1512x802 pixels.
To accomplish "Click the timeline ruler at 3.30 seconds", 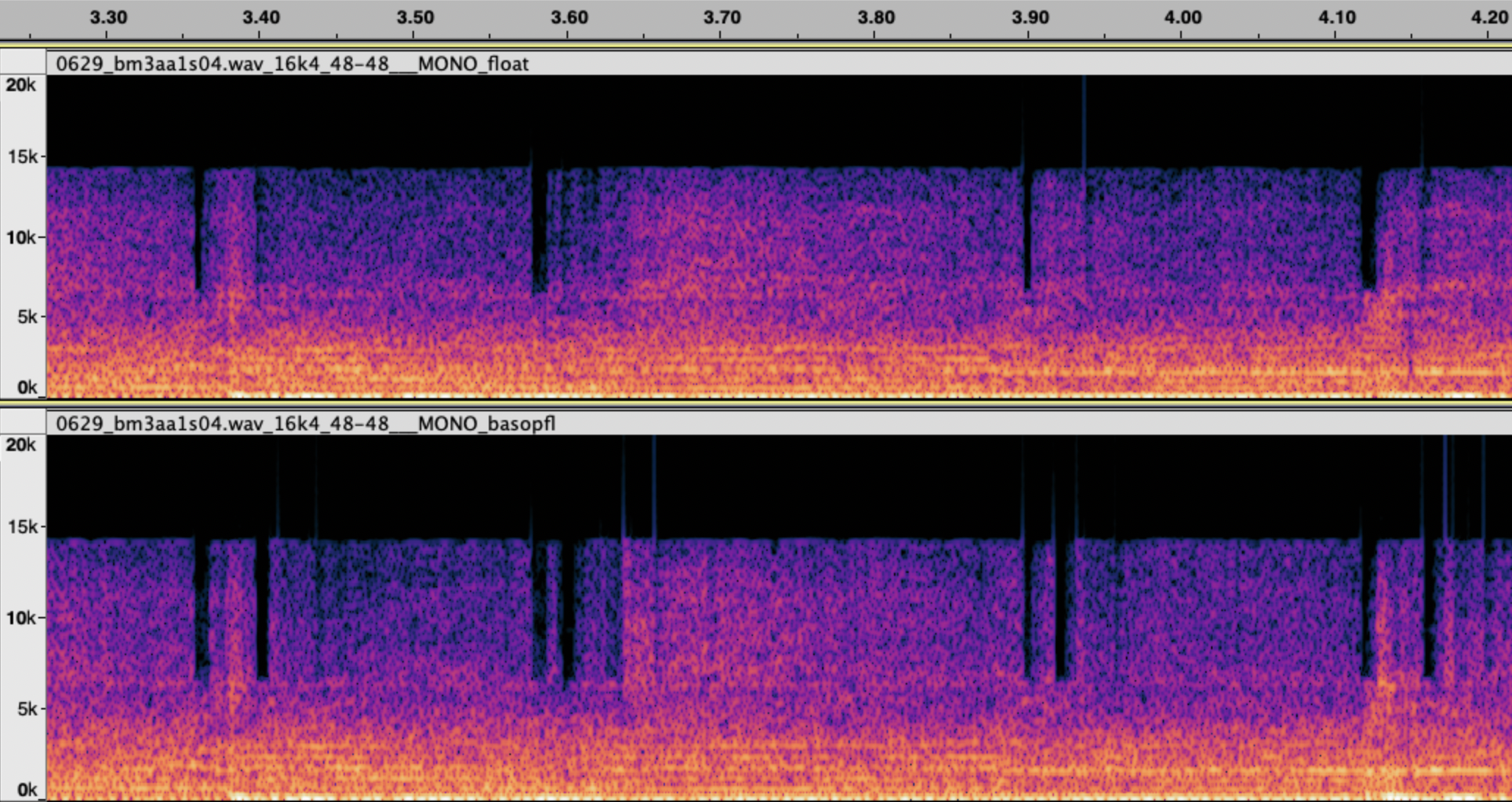I will coord(108,18).
